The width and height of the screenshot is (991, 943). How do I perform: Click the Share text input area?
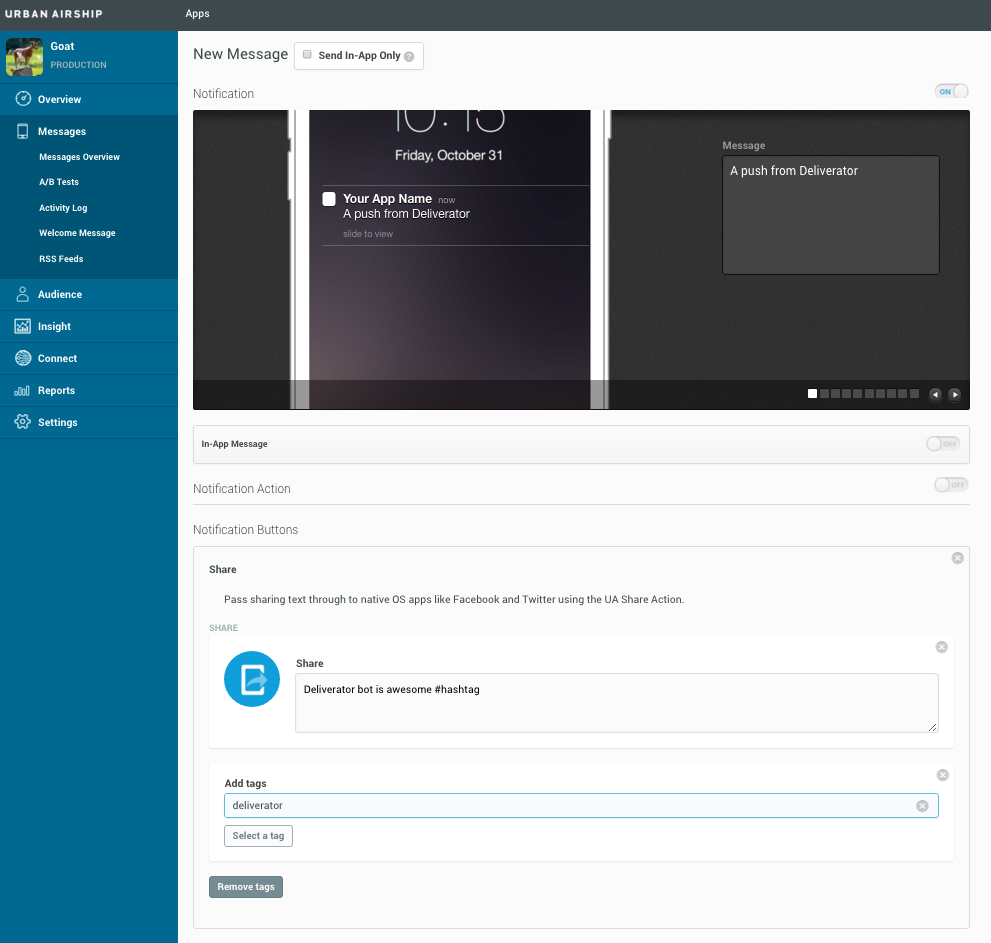[616, 703]
